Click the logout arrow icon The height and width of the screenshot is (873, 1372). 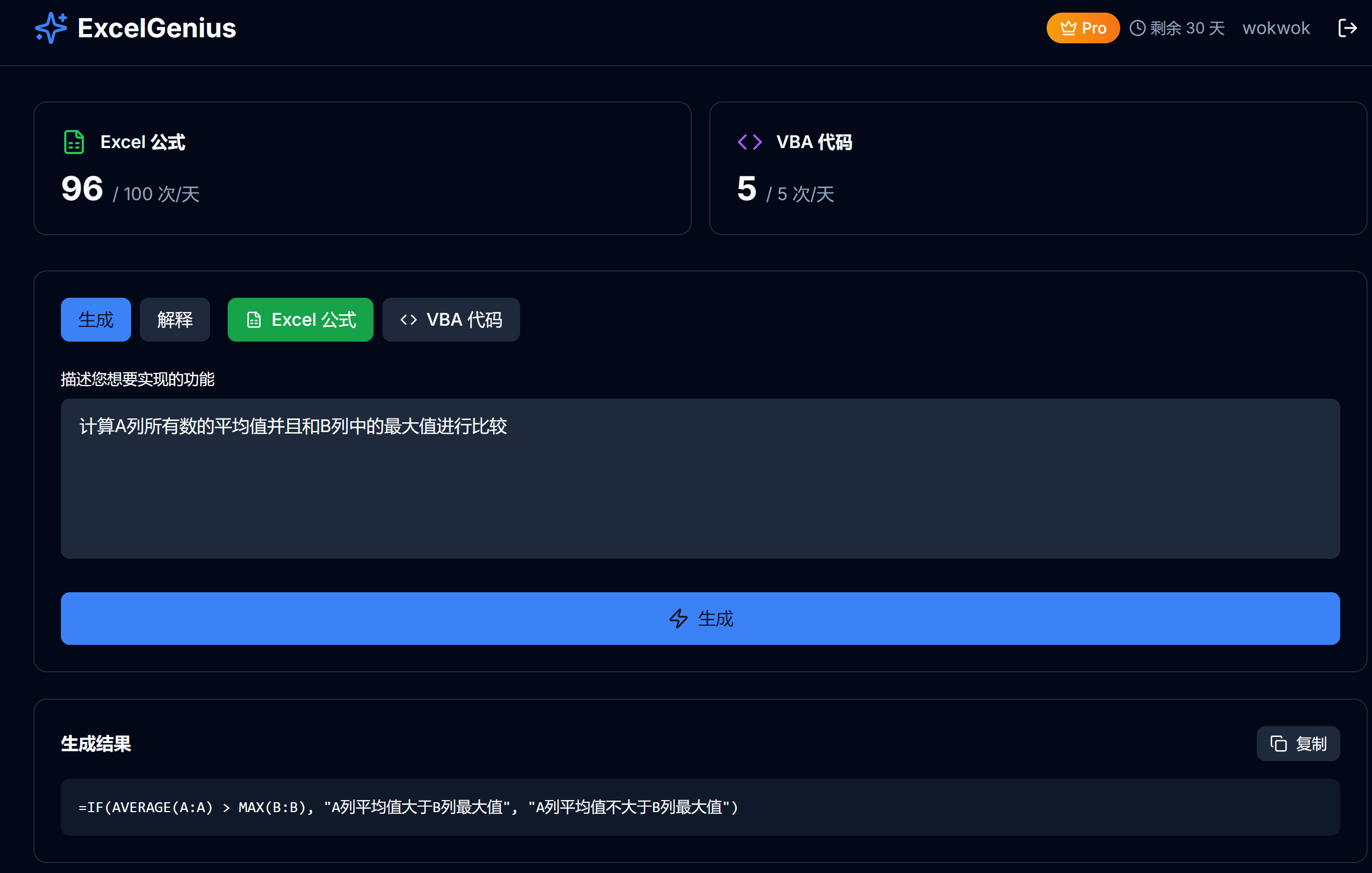click(1347, 28)
